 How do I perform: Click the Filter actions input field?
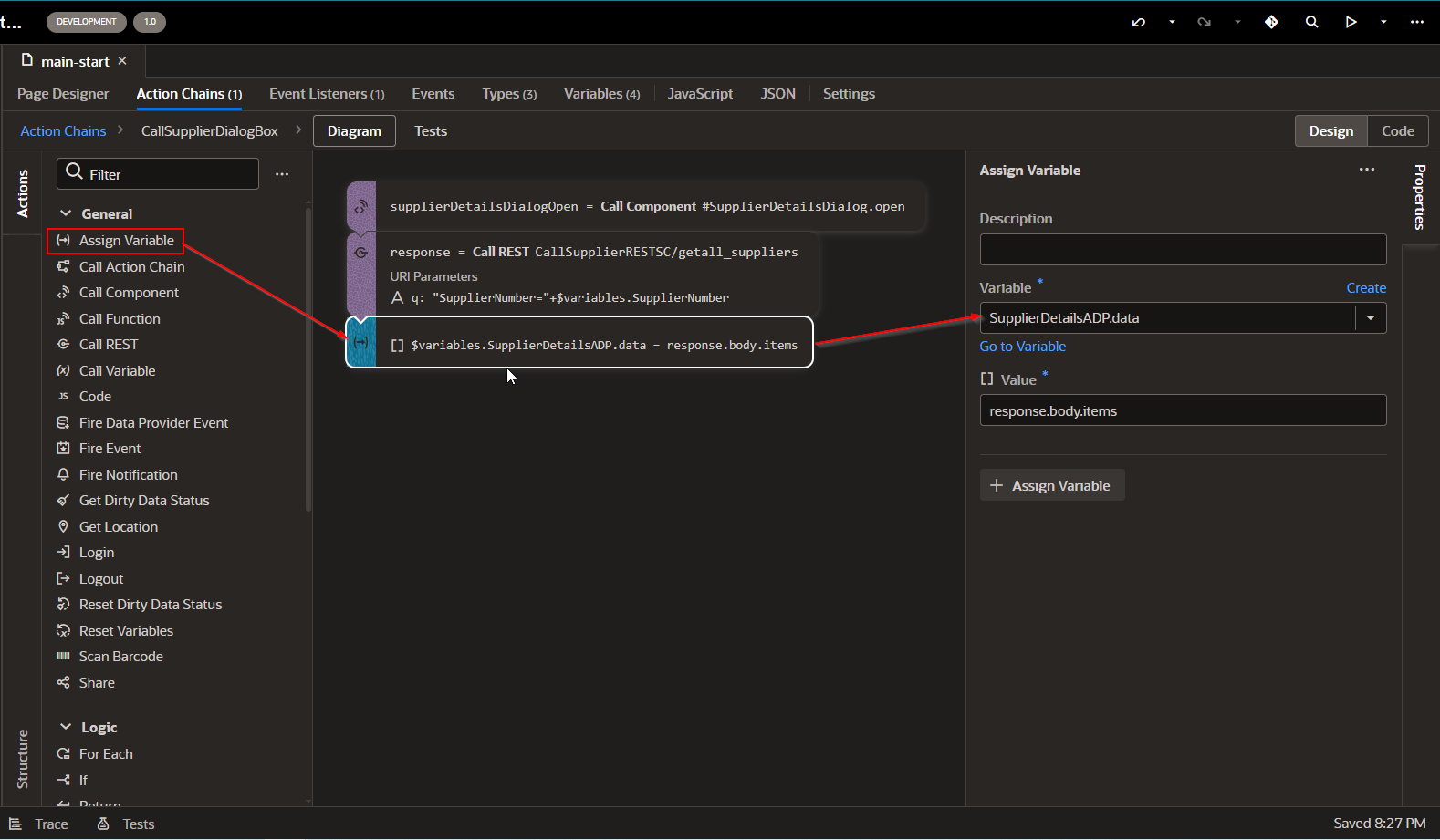(158, 173)
